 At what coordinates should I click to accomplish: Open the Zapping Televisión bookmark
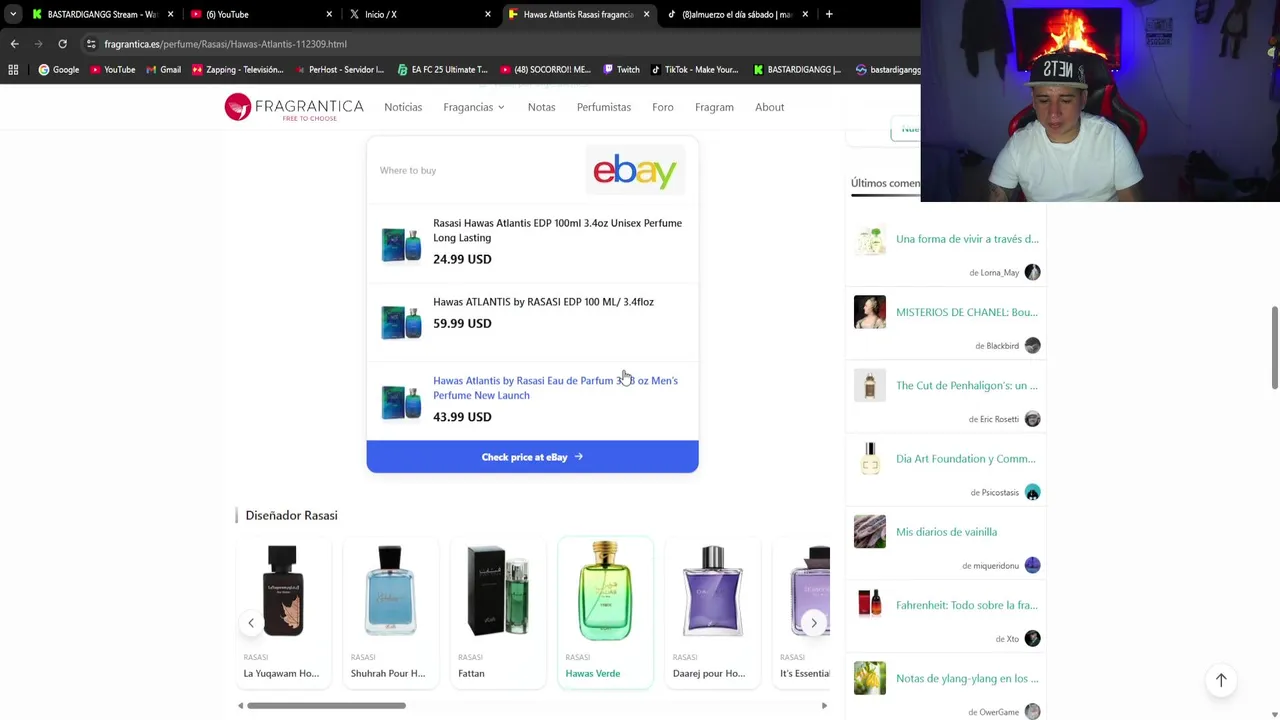(238, 70)
